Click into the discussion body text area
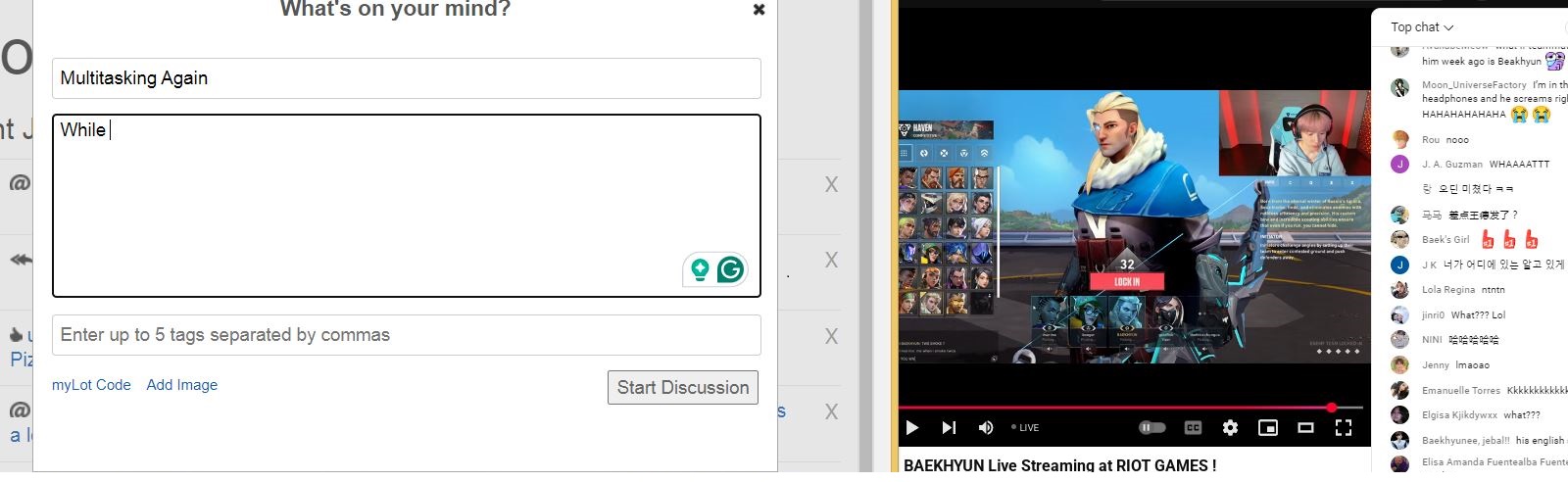The height and width of the screenshot is (482, 1568). (407, 206)
